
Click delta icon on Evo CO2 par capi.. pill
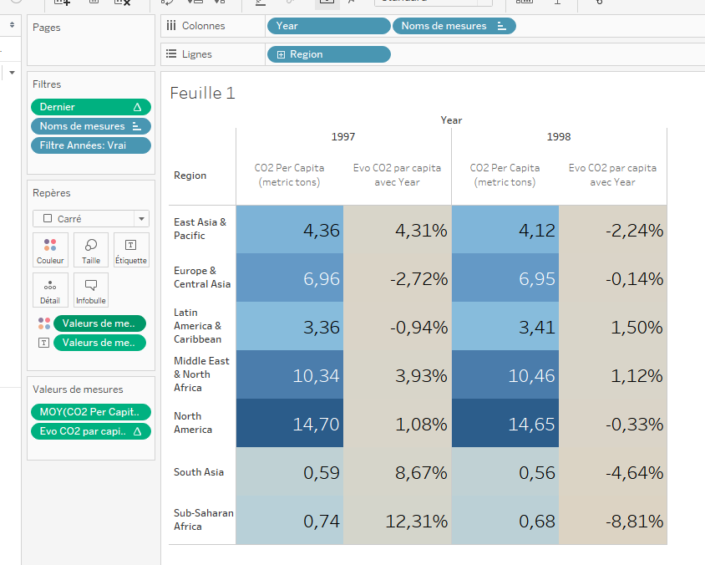[137, 432]
